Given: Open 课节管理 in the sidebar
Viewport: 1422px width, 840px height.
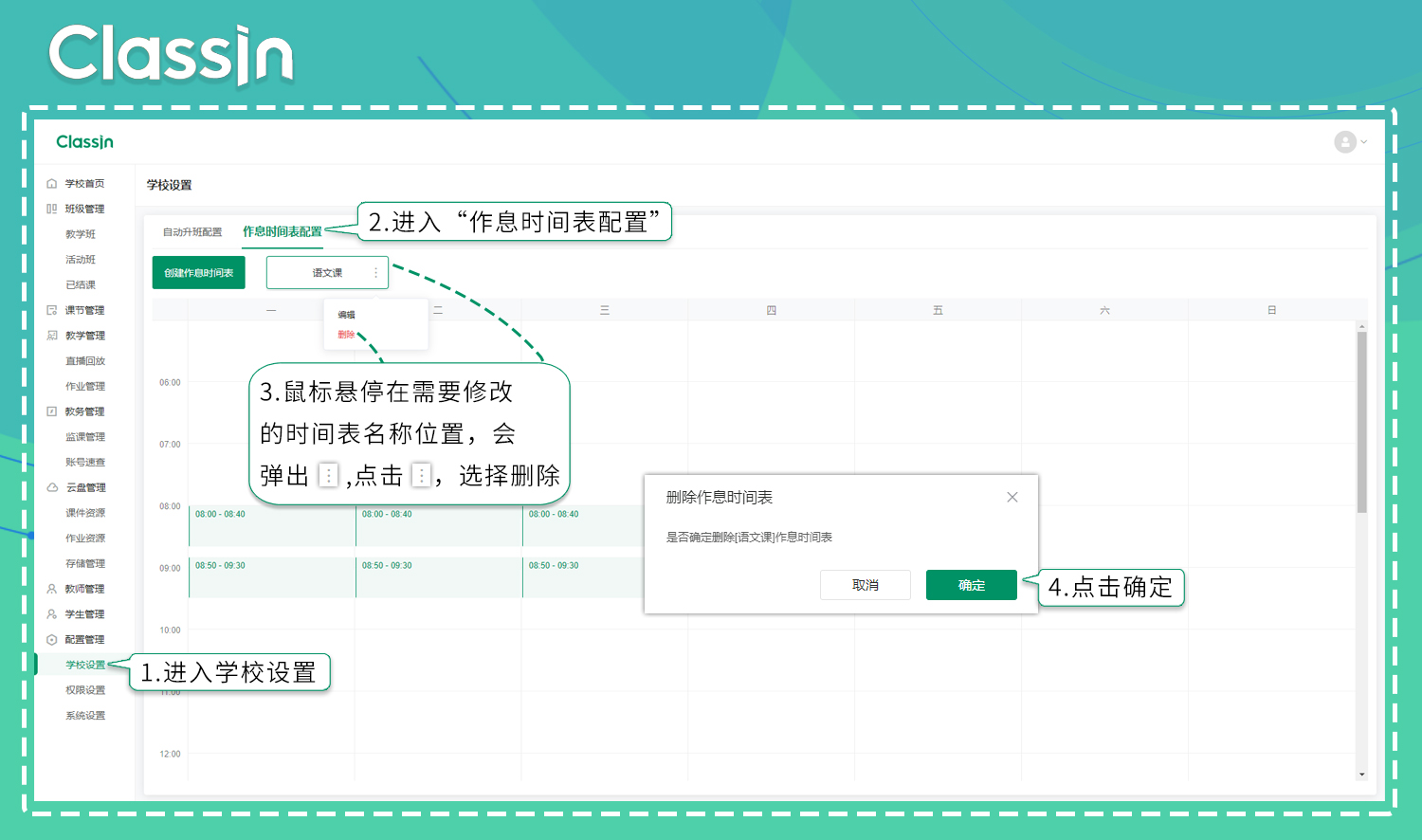Looking at the screenshot, I should pyautogui.click(x=84, y=310).
